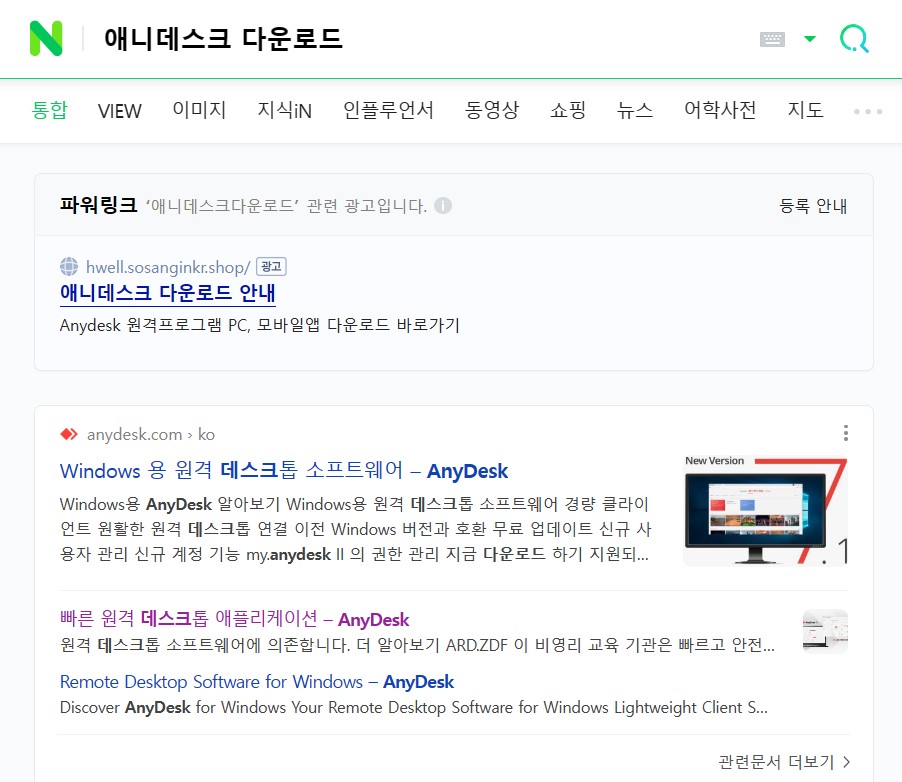
Task: Click the ad description Anydesk 원격프로그램 text
Action: point(259,325)
